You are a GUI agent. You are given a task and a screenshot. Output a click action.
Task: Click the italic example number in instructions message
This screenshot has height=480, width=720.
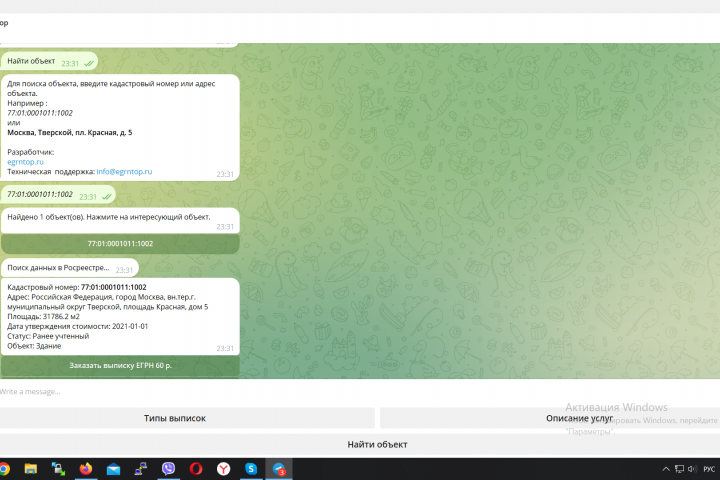click(x=40, y=113)
